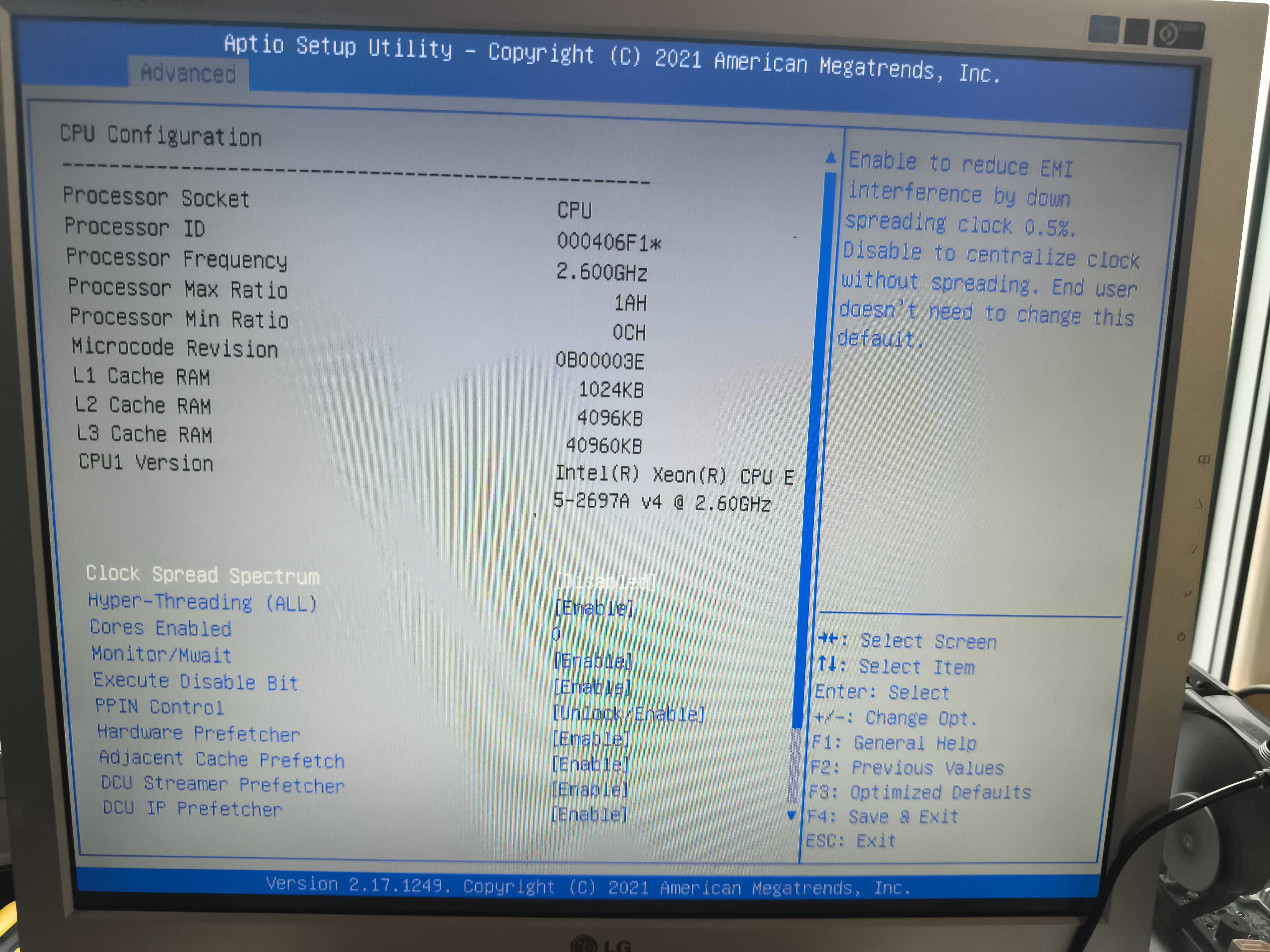The image size is (1270, 952).
Task: Click Processor Max Ratio value 1AH
Action: pos(630,302)
